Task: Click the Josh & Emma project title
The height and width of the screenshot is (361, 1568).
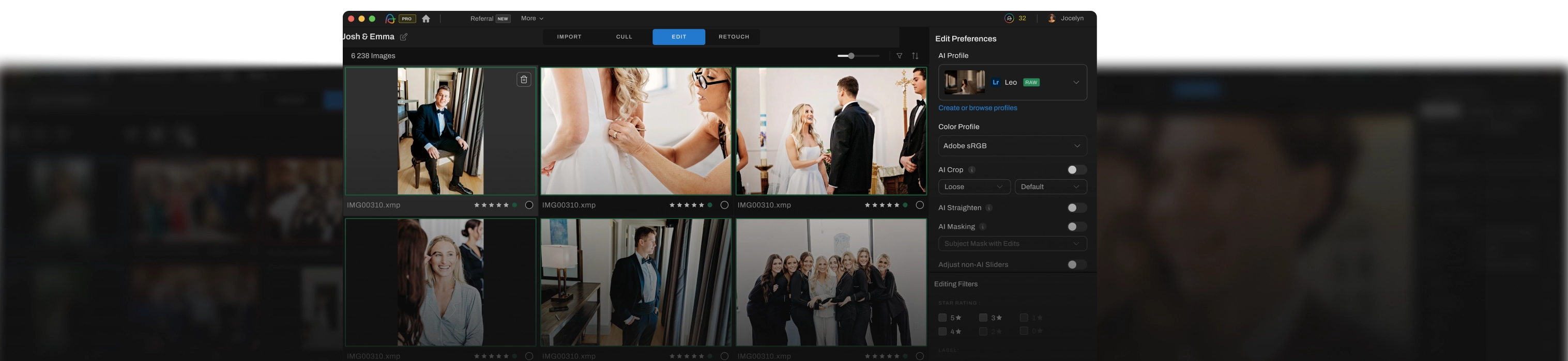Action: (x=369, y=37)
